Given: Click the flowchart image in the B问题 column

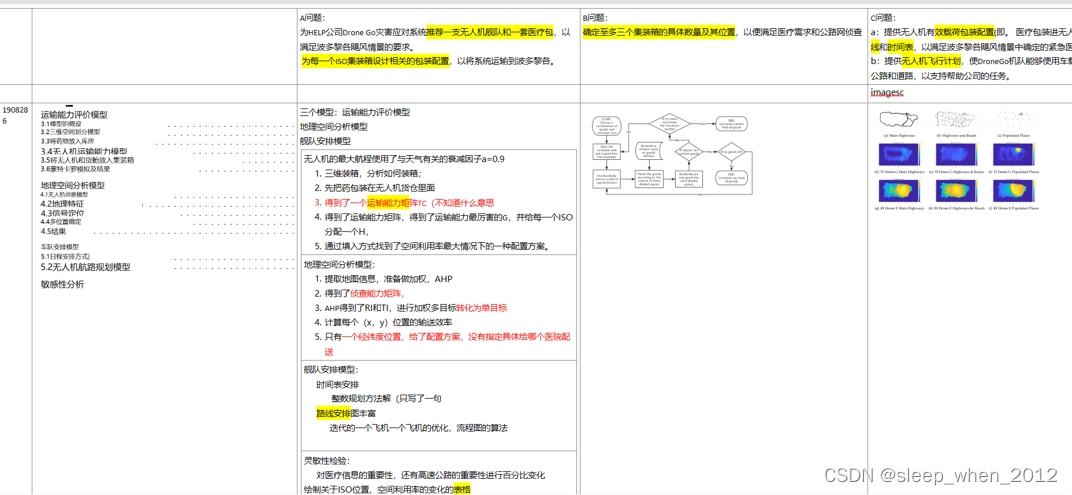Looking at the screenshot, I should click(x=673, y=157).
